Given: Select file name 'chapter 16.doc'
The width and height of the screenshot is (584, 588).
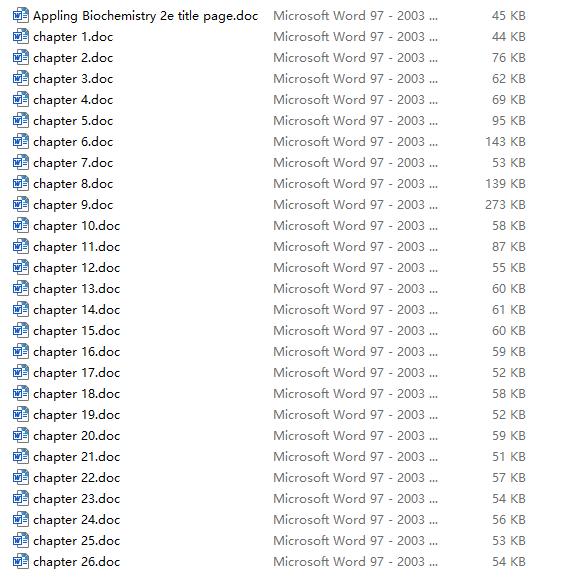Looking at the screenshot, I should (x=77, y=352).
